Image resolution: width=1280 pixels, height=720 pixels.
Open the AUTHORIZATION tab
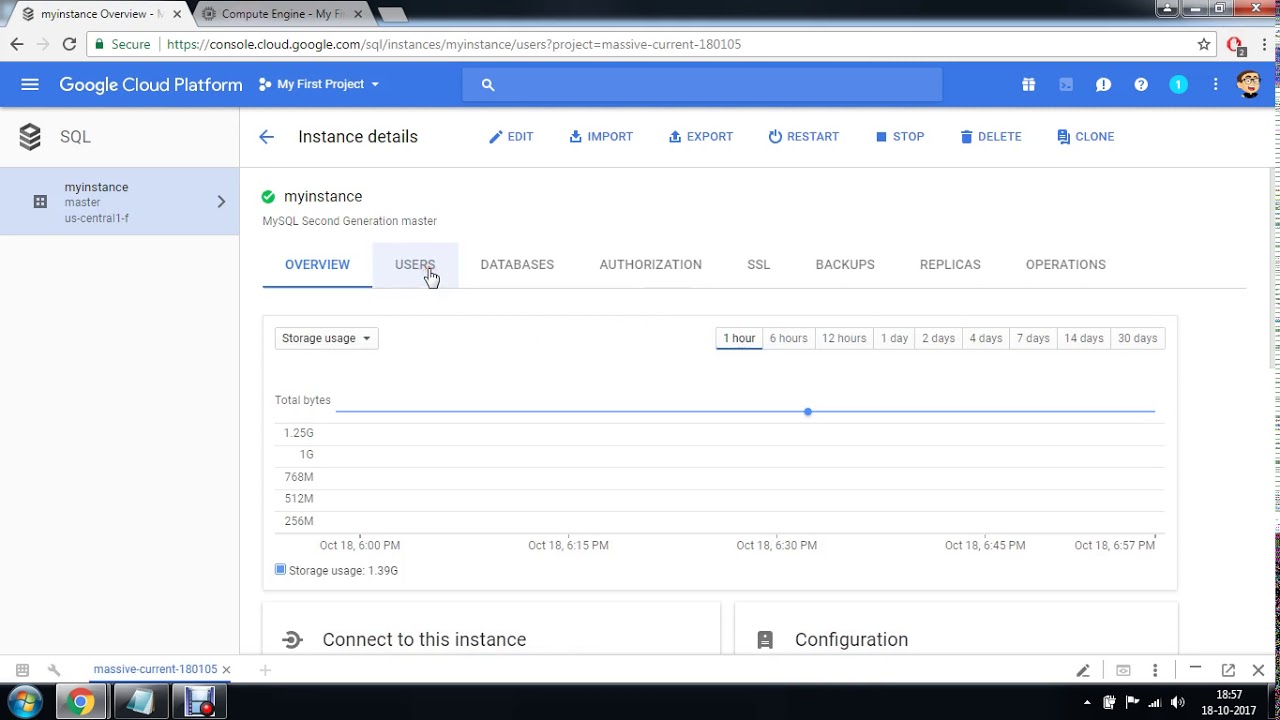click(x=651, y=265)
